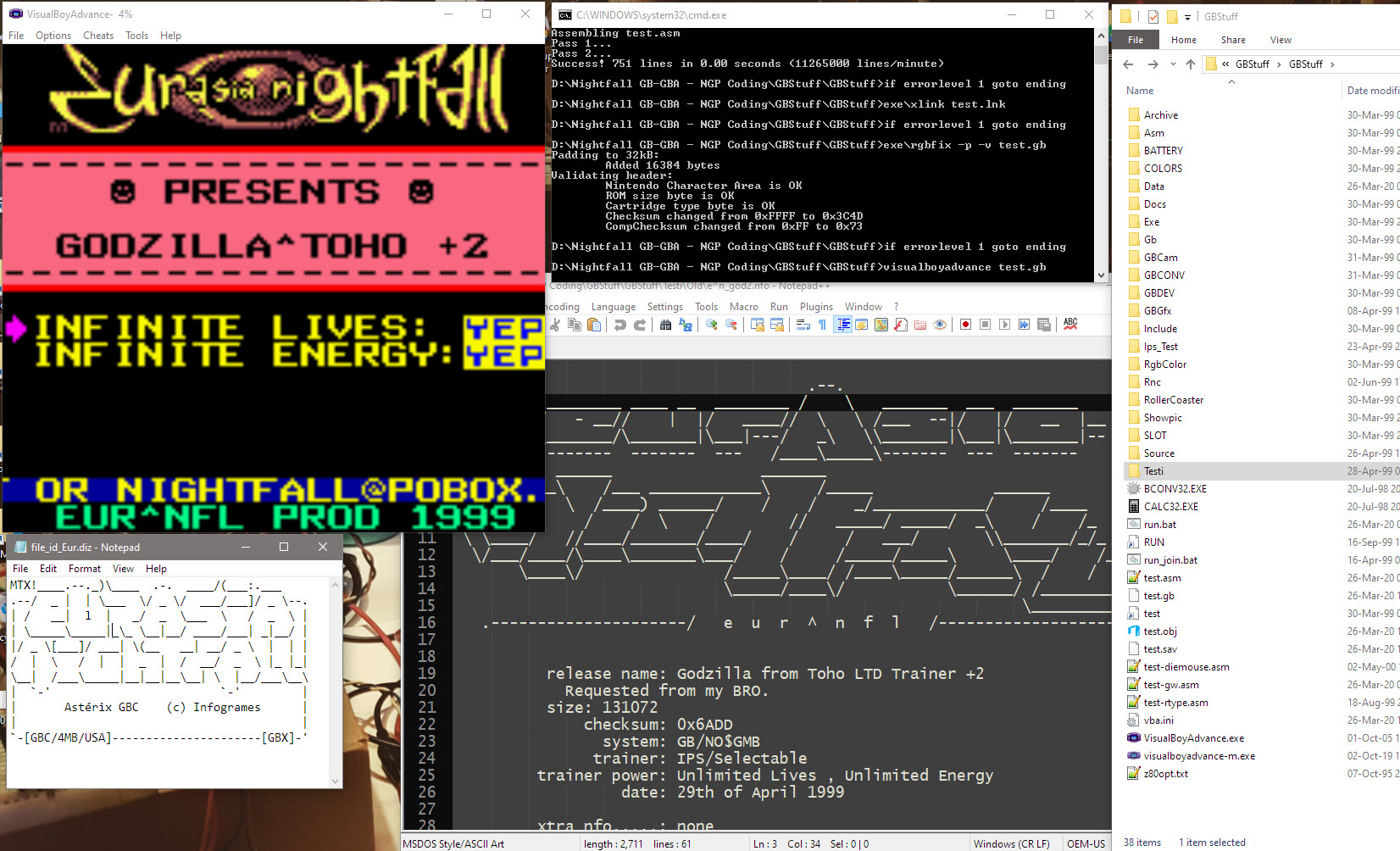Switch to the View ribbon tab in Explorer

(1281, 40)
